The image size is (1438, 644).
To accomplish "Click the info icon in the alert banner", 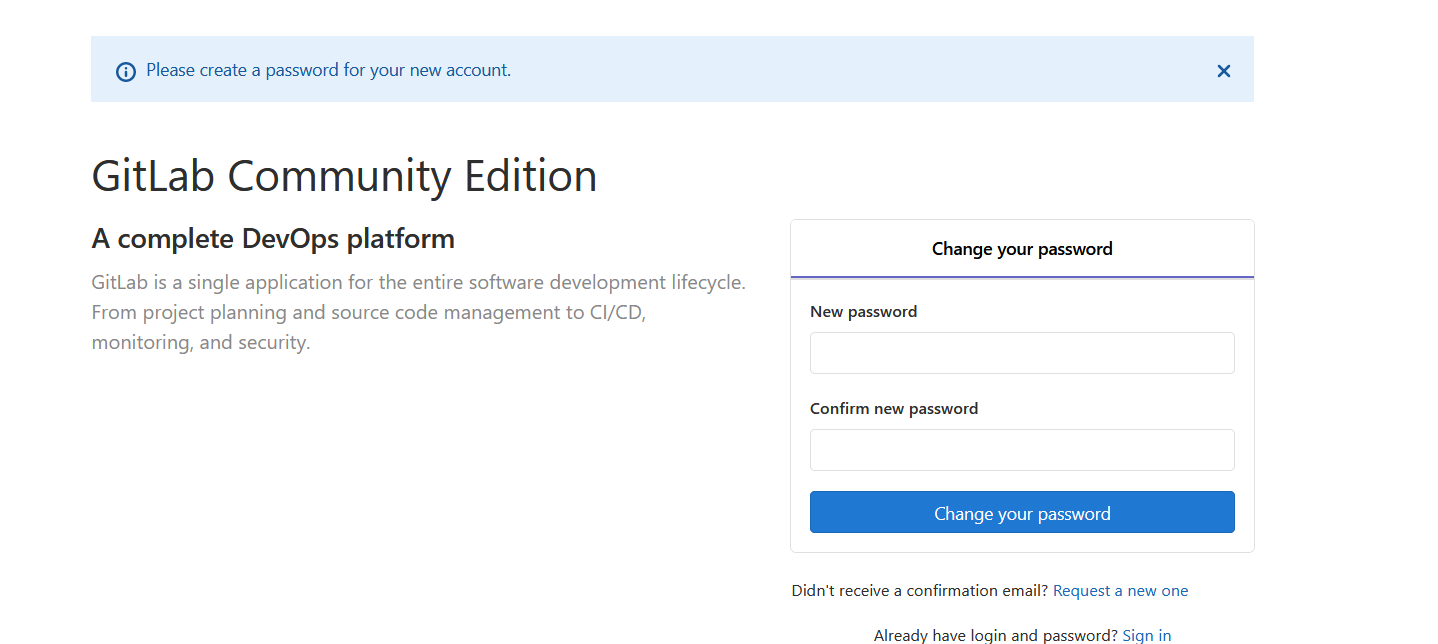I will [125, 71].
